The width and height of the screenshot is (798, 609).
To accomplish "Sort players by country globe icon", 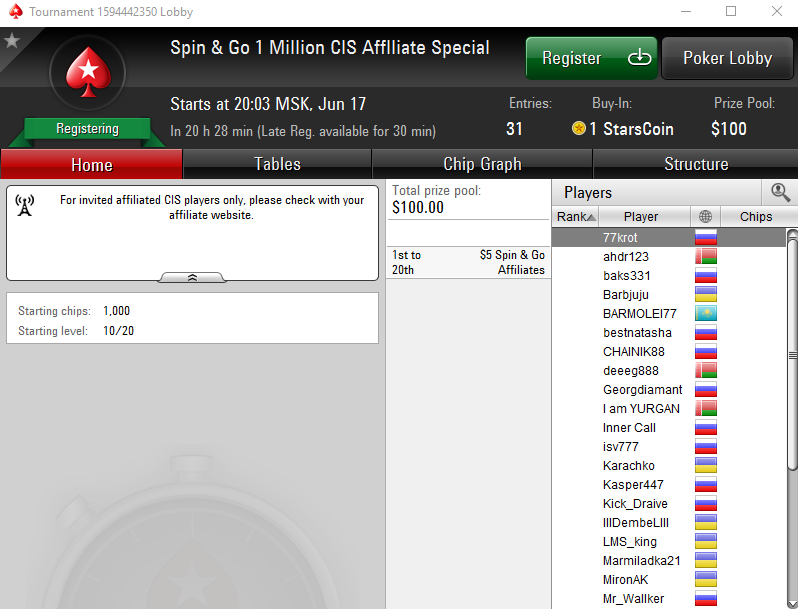I will click(x=705, y=217).
